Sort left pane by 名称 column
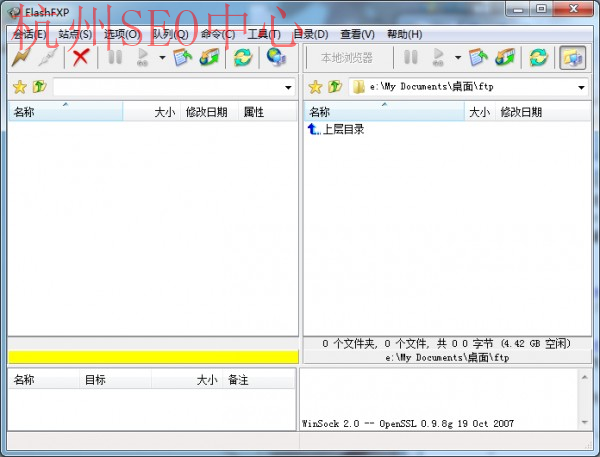The width and height of the screenshot is (600, 457). [x=65, y=112]
